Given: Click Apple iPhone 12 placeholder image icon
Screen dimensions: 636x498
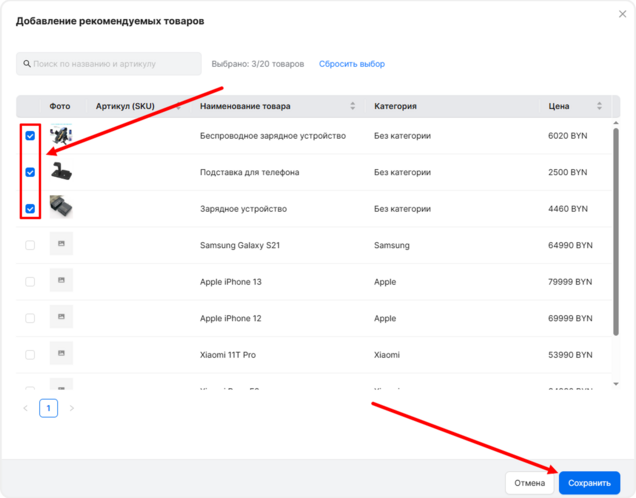Looking at the screenshot, I should (x=61, y=318).
